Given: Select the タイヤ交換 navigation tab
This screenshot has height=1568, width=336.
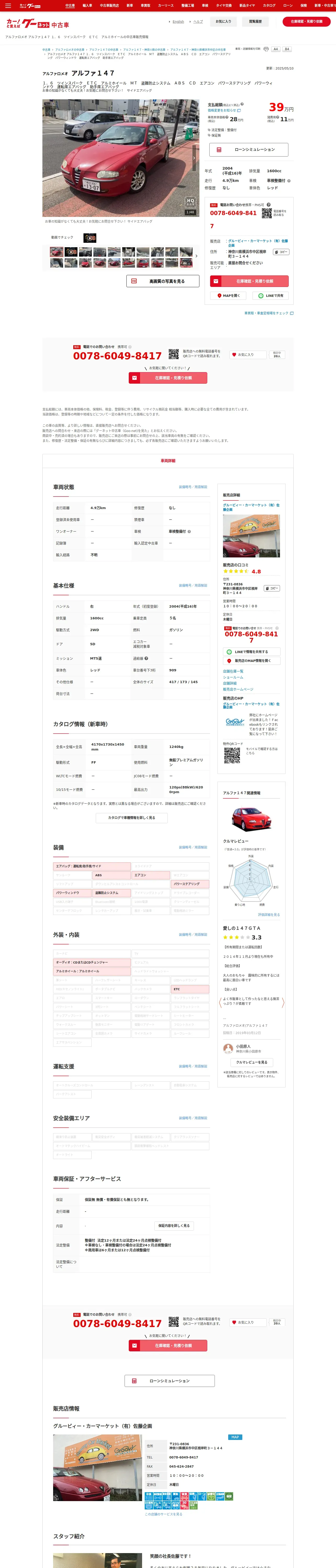Looking at the screenshot, I should click(x=223, y=5).
